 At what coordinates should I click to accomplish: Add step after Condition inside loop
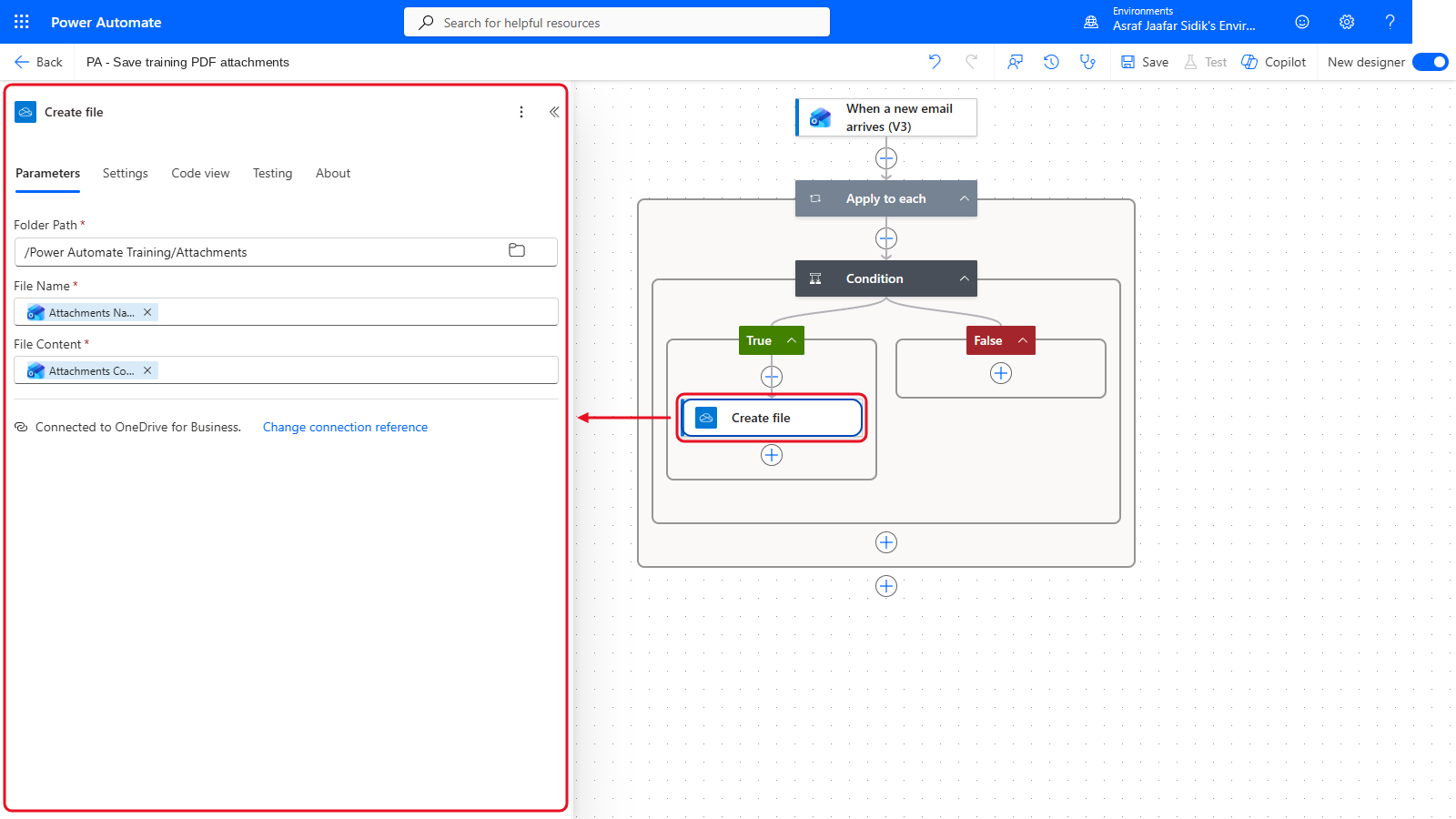pos(886,542)
